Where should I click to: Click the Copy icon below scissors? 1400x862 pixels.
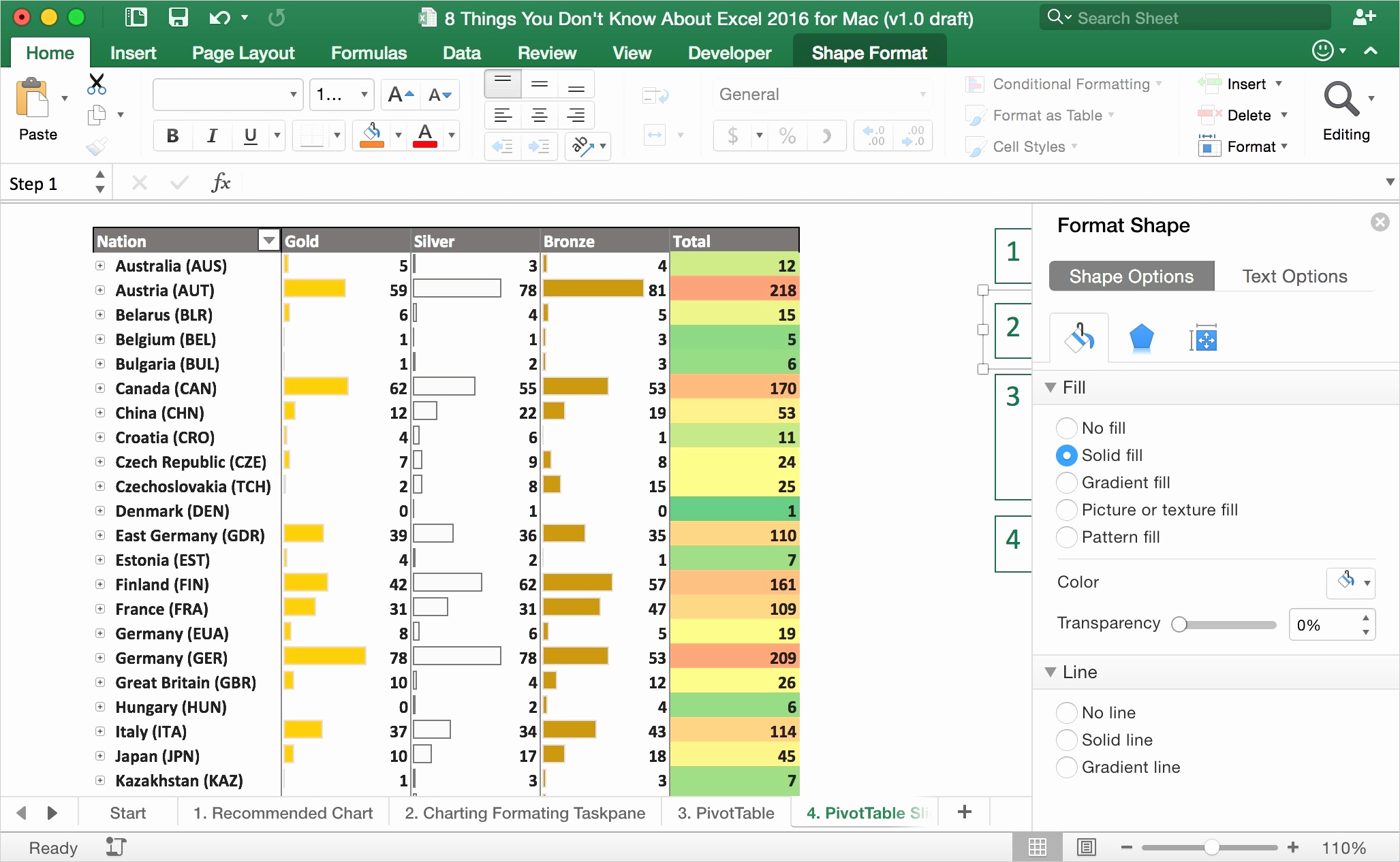[97, 115]
